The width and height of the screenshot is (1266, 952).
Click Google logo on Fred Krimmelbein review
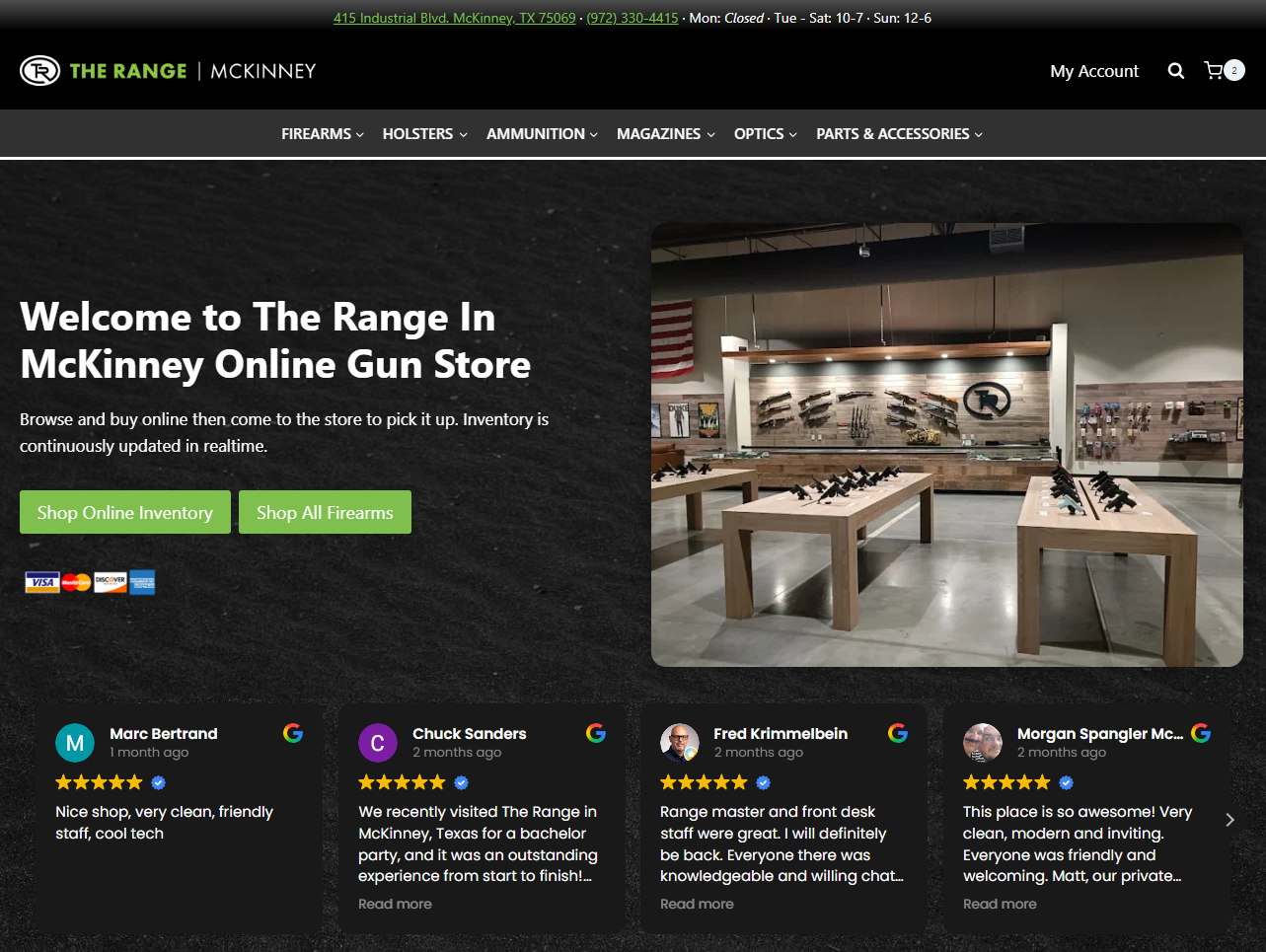click(x=898, y=733)
